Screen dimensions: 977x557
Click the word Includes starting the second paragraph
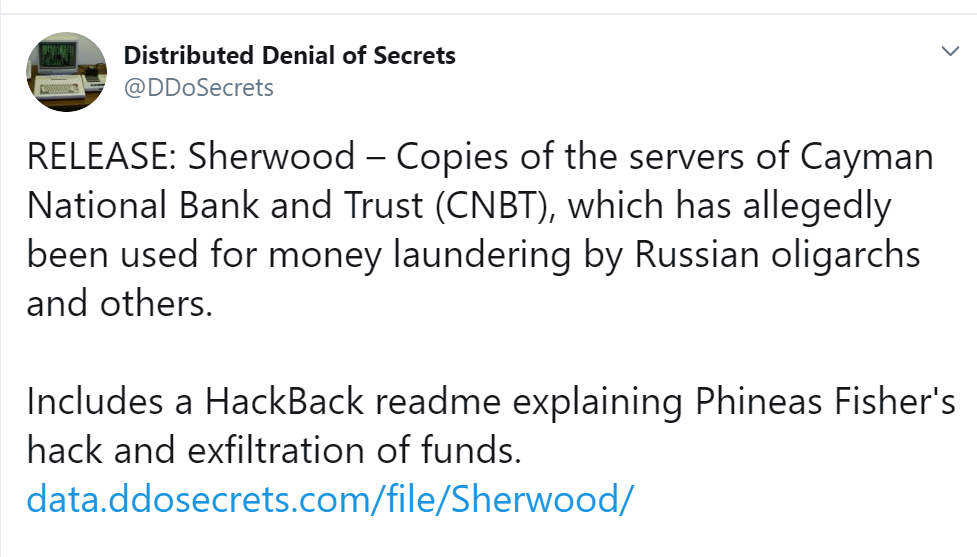point(89,402)
